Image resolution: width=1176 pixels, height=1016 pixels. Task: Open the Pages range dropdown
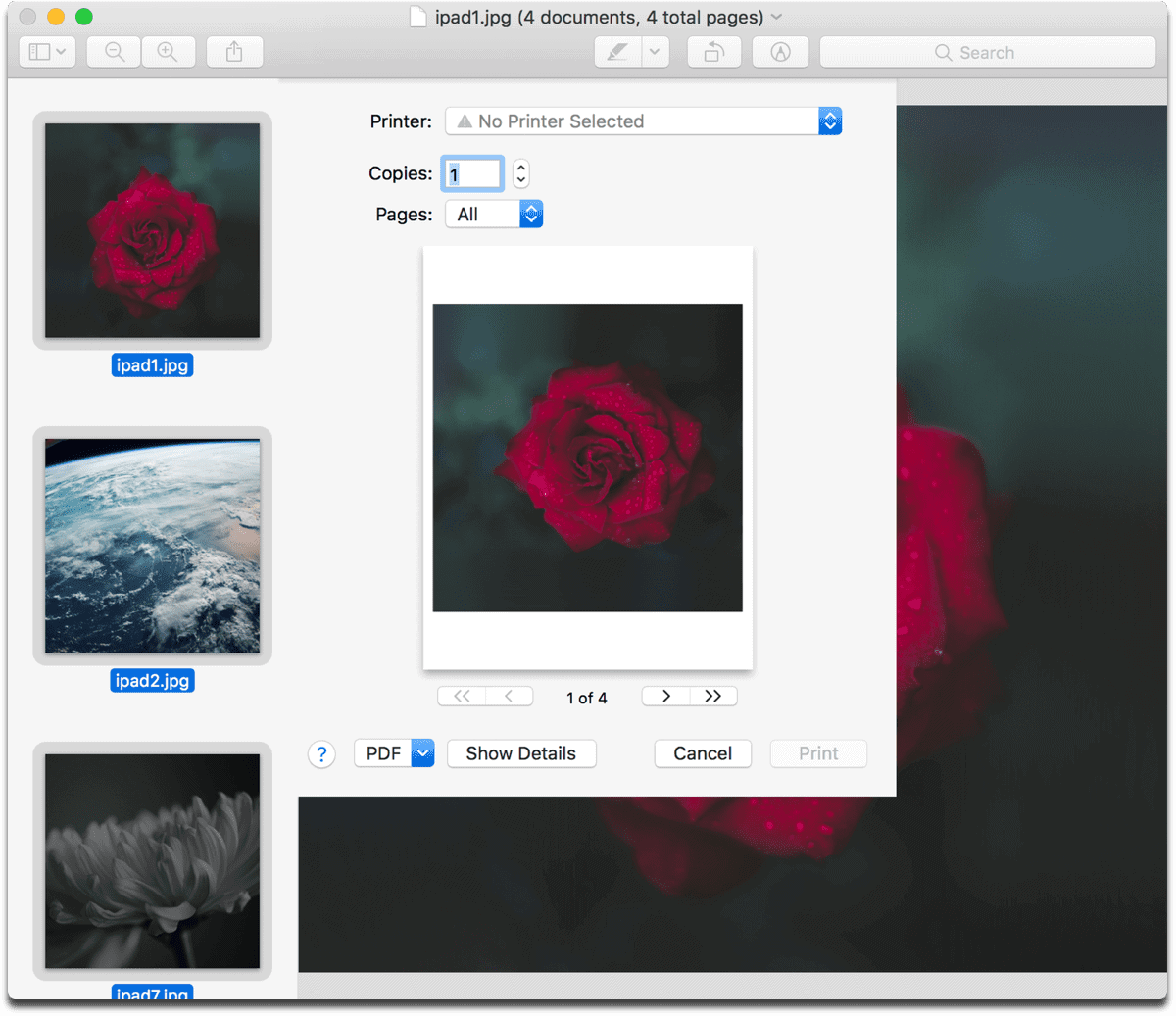coord(494,215)
